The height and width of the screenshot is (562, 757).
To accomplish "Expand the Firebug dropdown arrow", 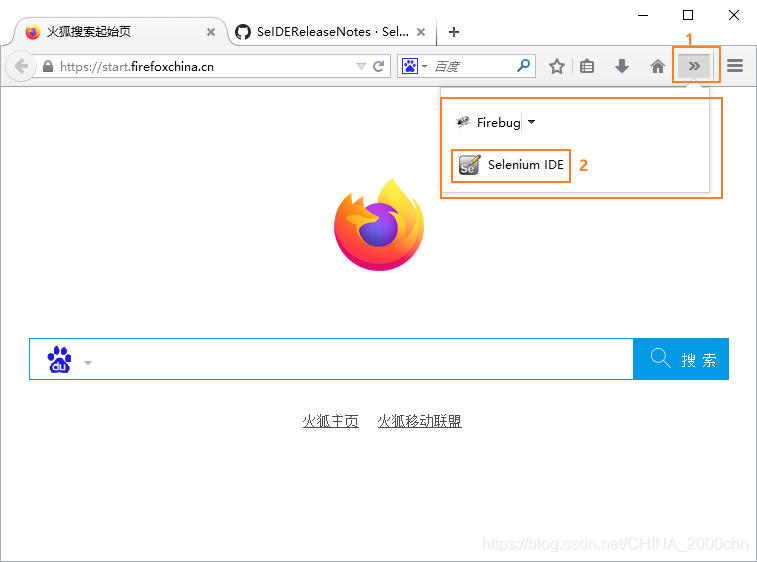I will click(532, 122).
